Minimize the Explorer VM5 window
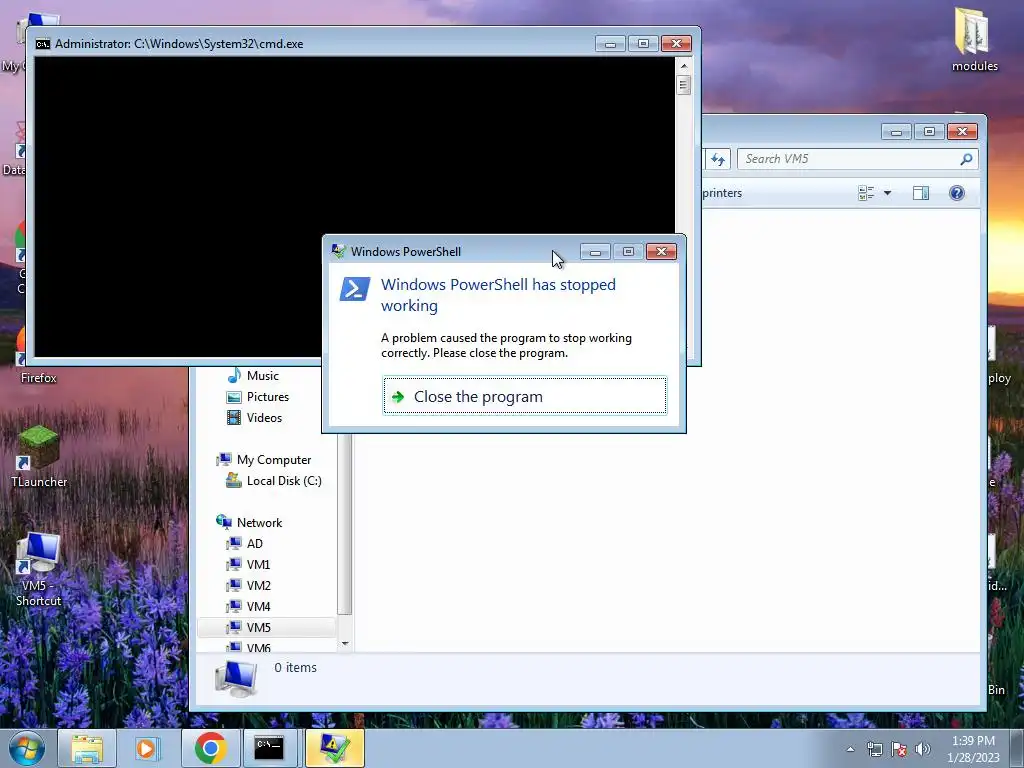1024x768 pixels. [x=896, y=132]
